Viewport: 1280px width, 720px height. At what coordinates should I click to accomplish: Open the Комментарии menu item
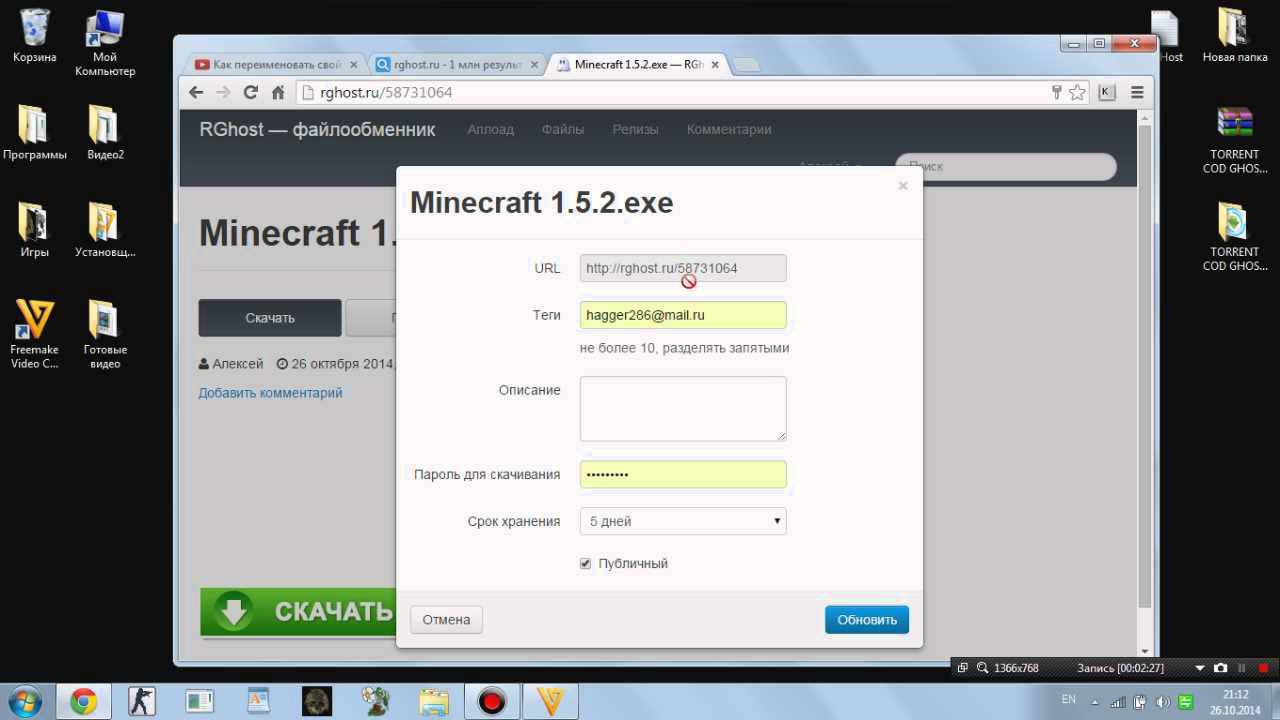click(x=729, y=129)
